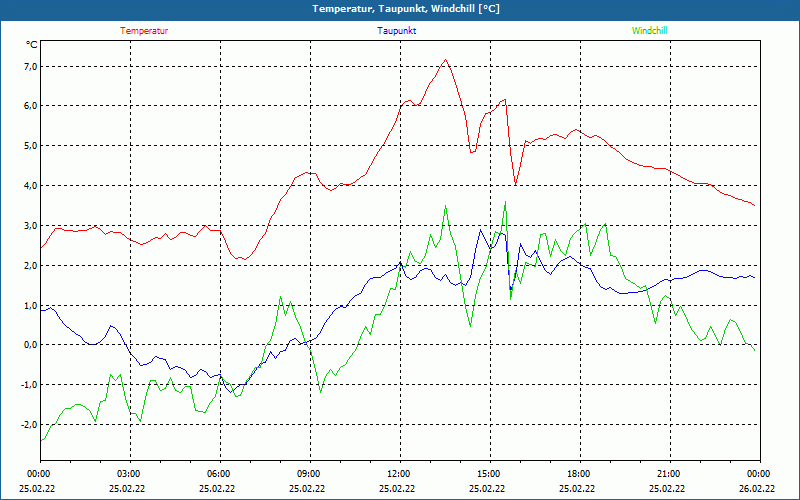Image resolution: width=800 pixels, height=500 pixels.
Task: Click the '09:00' time label on the x-axis
Action: coord(310,473)
